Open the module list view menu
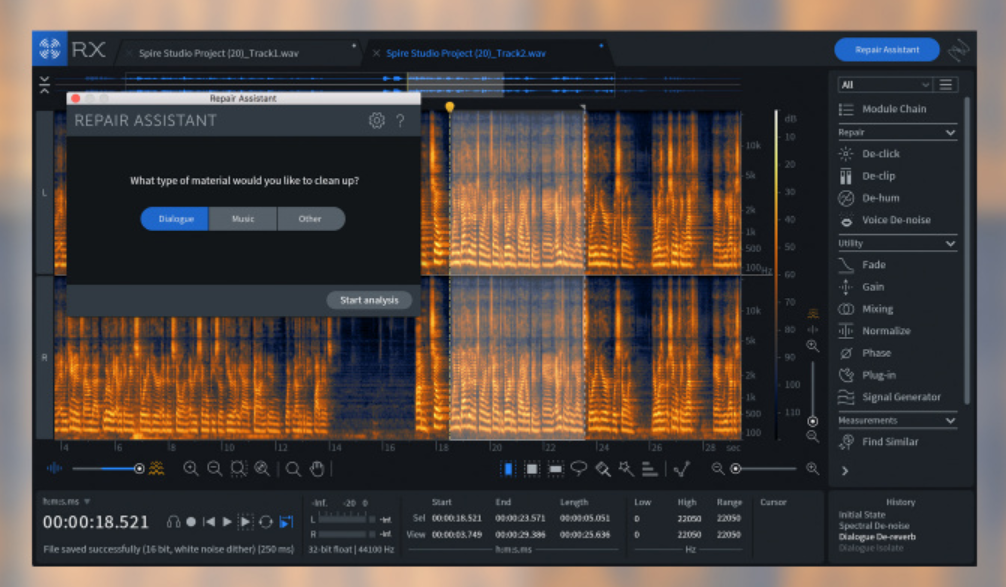Image resolution: width=1006 pixels, height=587 pixels. click(946, 85)
